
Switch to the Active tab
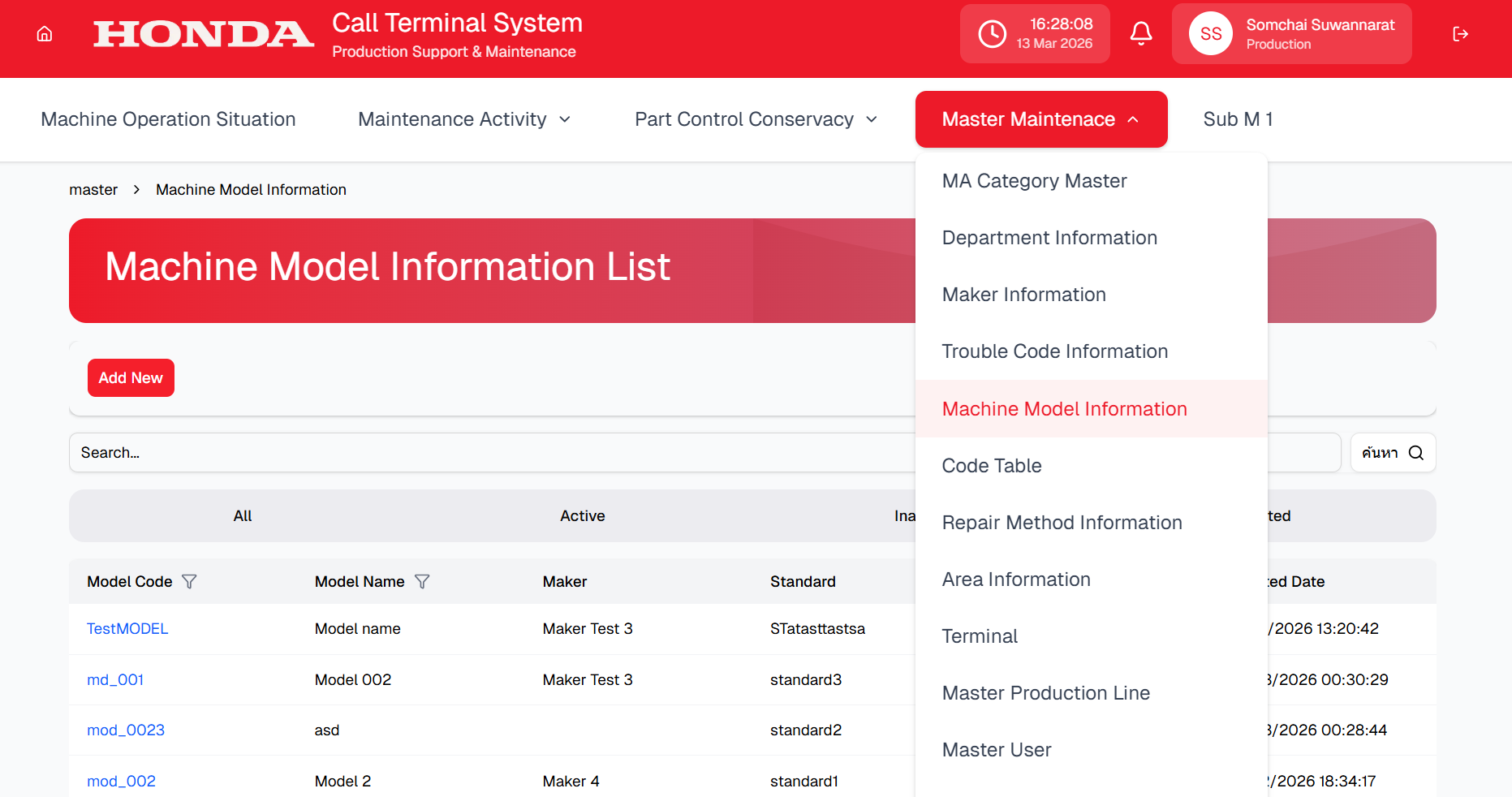pos(582,516)
